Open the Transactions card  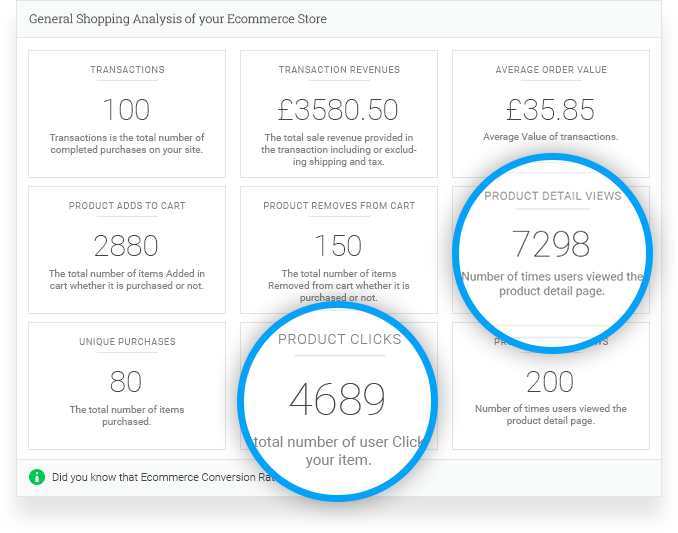pos(127,114)
